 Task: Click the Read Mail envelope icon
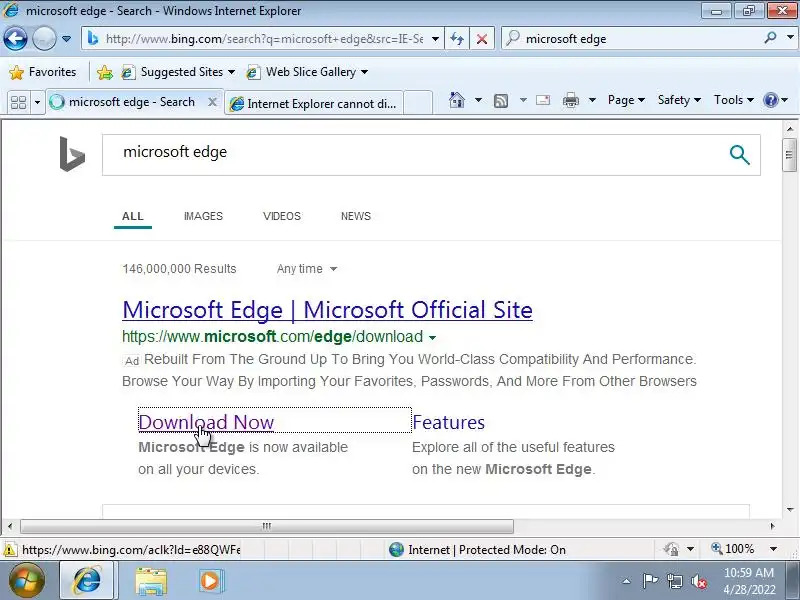(543, 100)
